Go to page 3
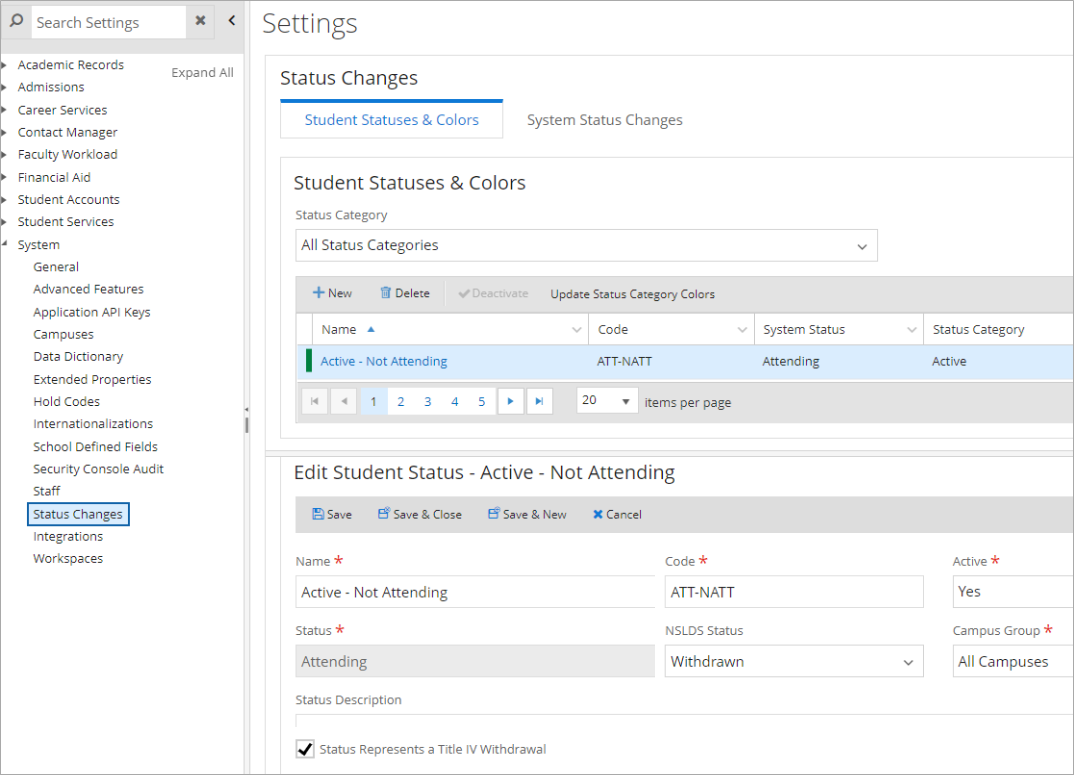 (x=427, y=402)
